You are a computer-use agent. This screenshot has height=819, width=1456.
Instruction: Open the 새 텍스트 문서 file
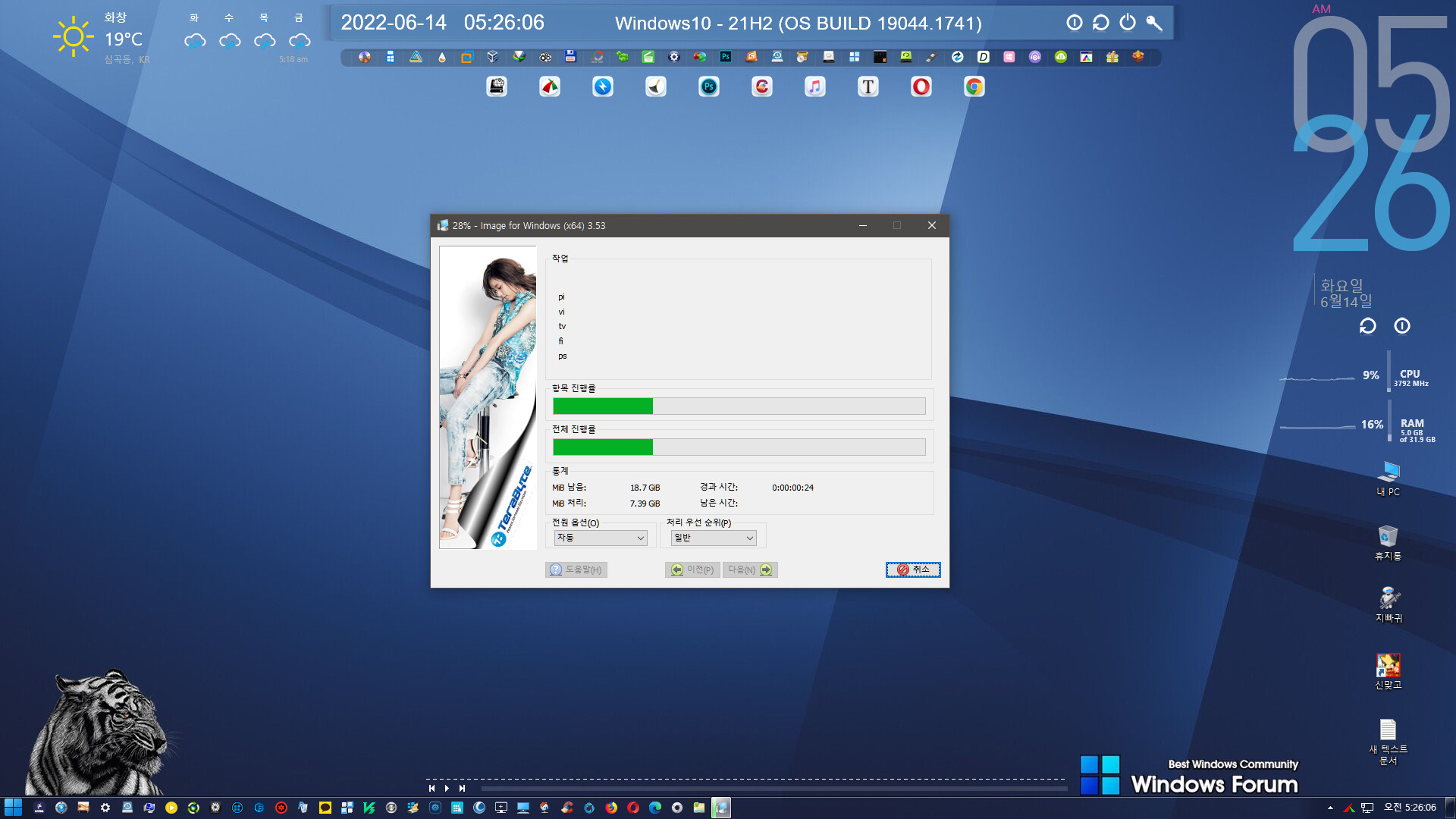1389,742
